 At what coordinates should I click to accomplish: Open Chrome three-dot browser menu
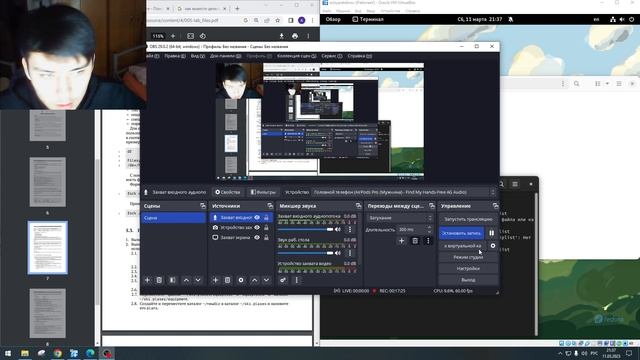[x=312, y=20]
